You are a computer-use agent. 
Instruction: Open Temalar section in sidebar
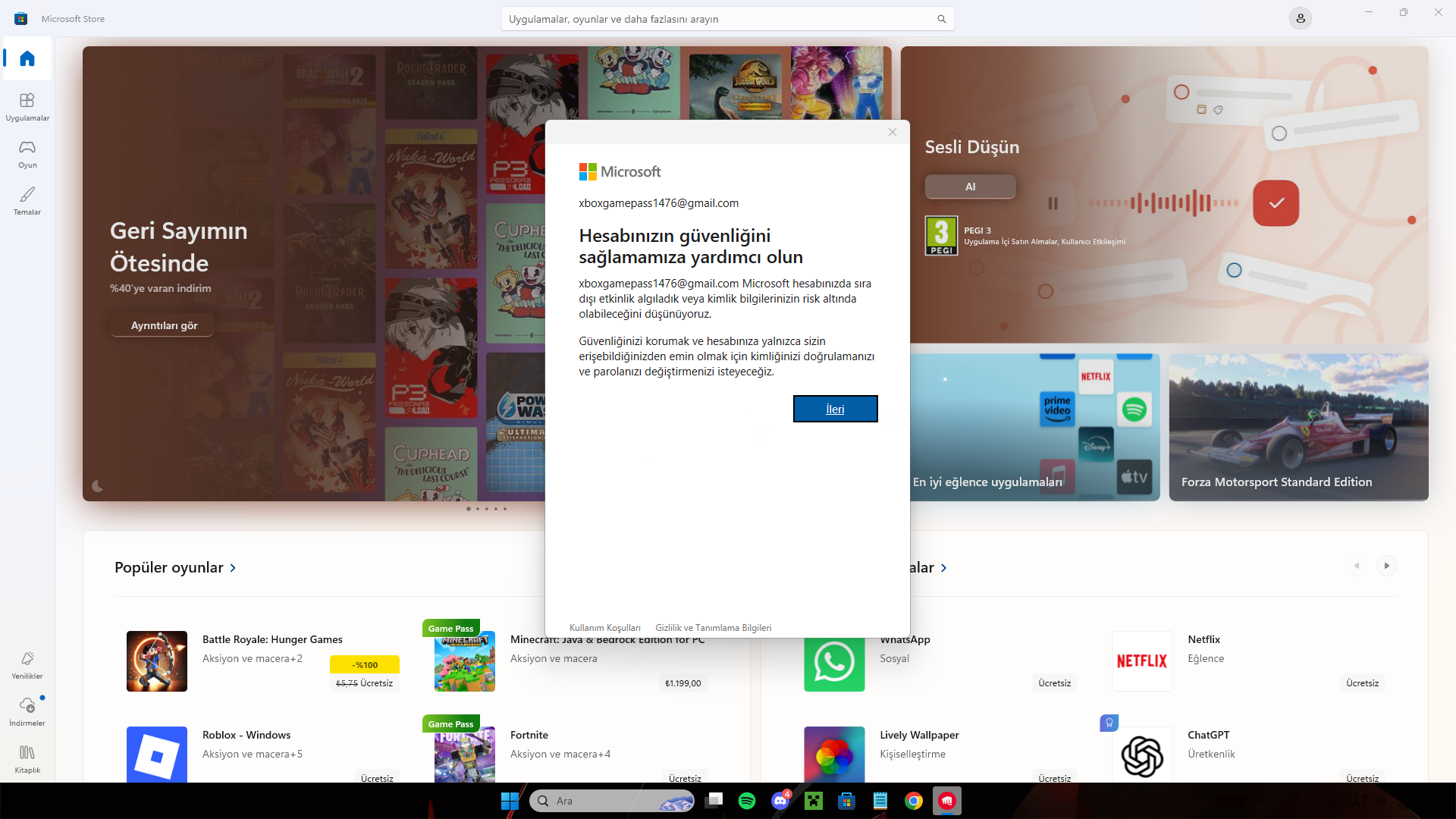27,201
